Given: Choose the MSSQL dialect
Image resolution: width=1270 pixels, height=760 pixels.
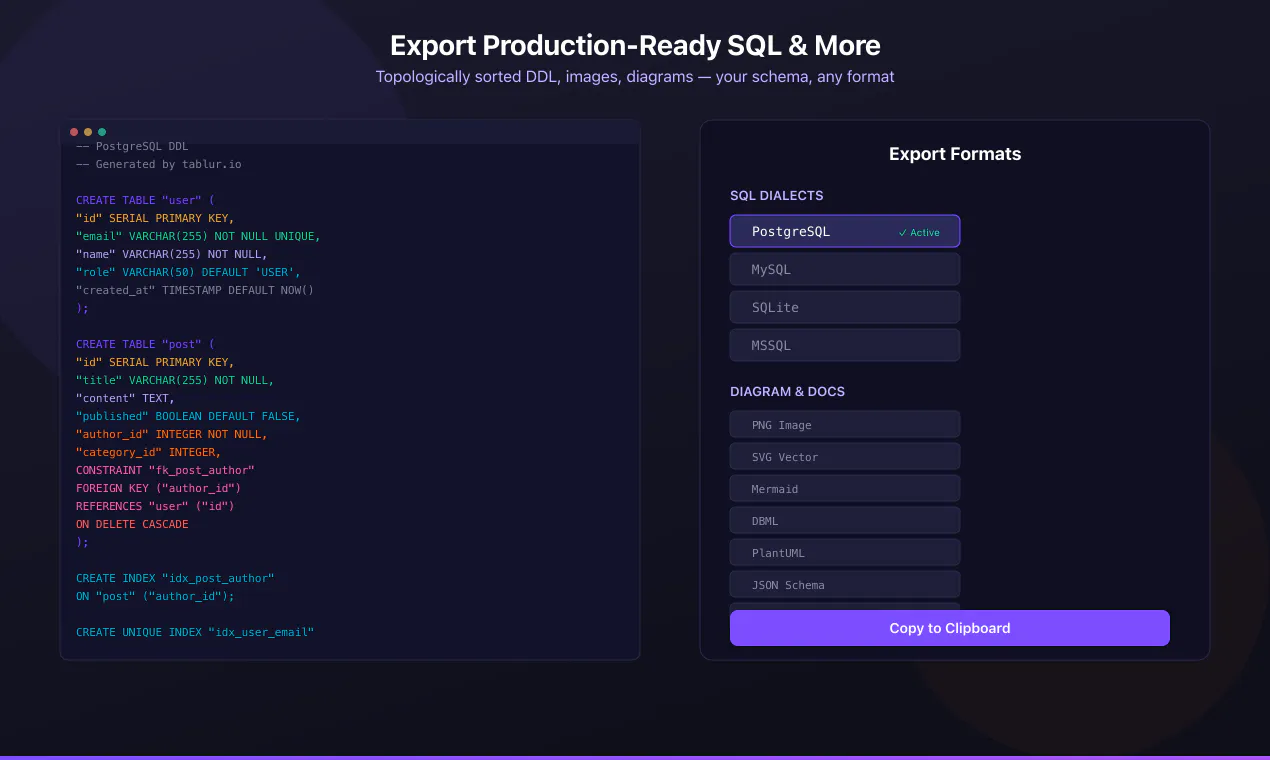Looking at the screenshot, I should [845, 345].
